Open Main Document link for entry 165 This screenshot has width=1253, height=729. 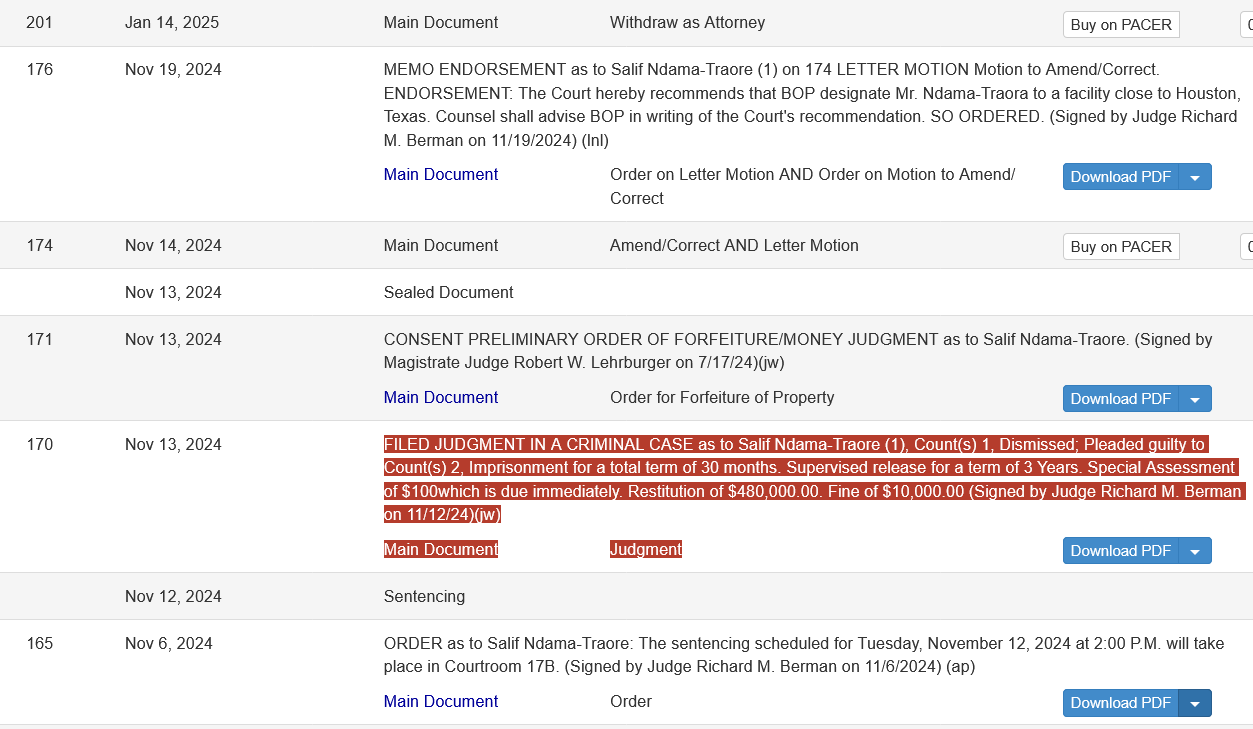(x=441, y=702)
